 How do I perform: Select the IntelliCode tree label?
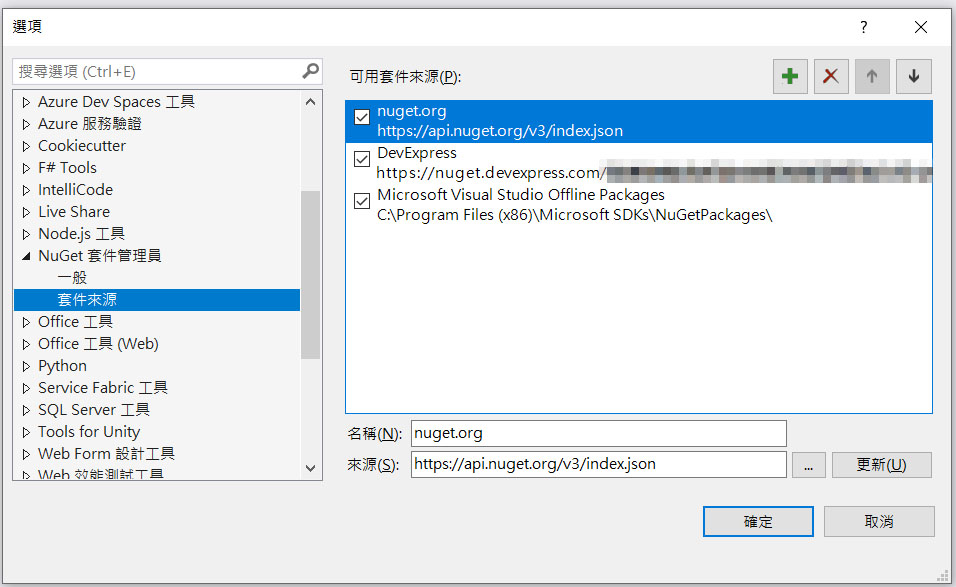[75, 190]
